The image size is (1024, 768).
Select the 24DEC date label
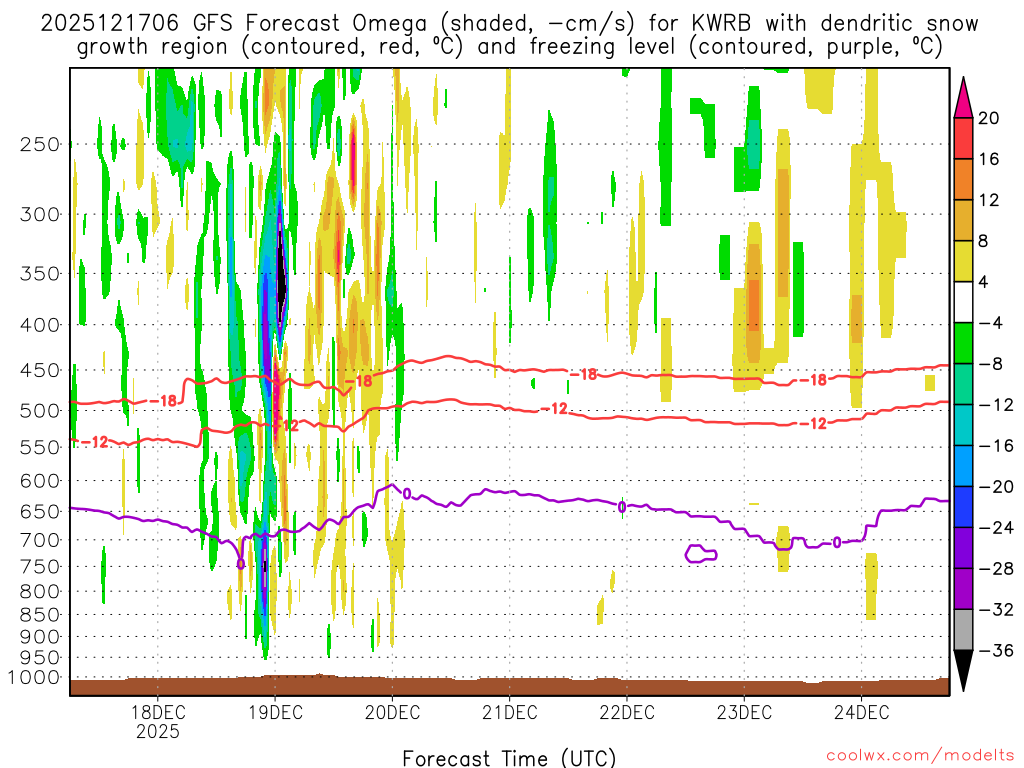click(861, 712)
